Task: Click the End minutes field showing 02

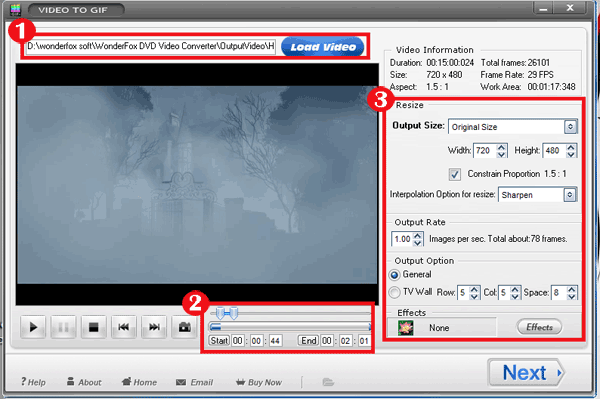Action: coord(345,340)
